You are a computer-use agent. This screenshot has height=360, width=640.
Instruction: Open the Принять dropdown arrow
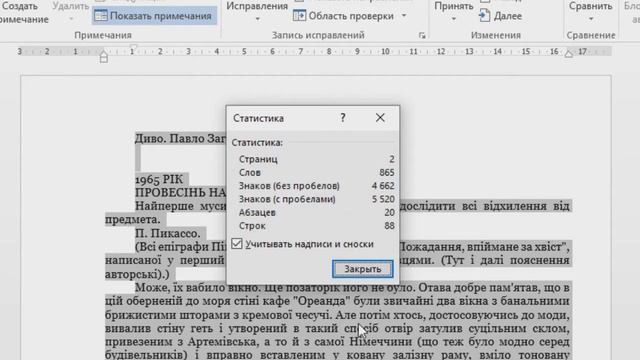pyautogui.click(x=453, y=19)
